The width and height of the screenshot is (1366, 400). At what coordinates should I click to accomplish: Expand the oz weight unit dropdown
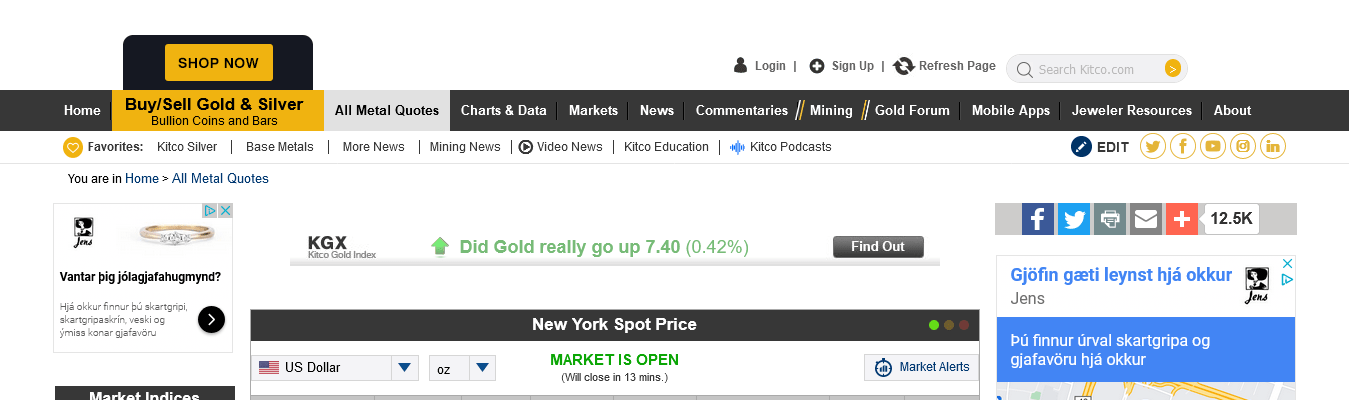pyautogui.click(x=483, y=368)
